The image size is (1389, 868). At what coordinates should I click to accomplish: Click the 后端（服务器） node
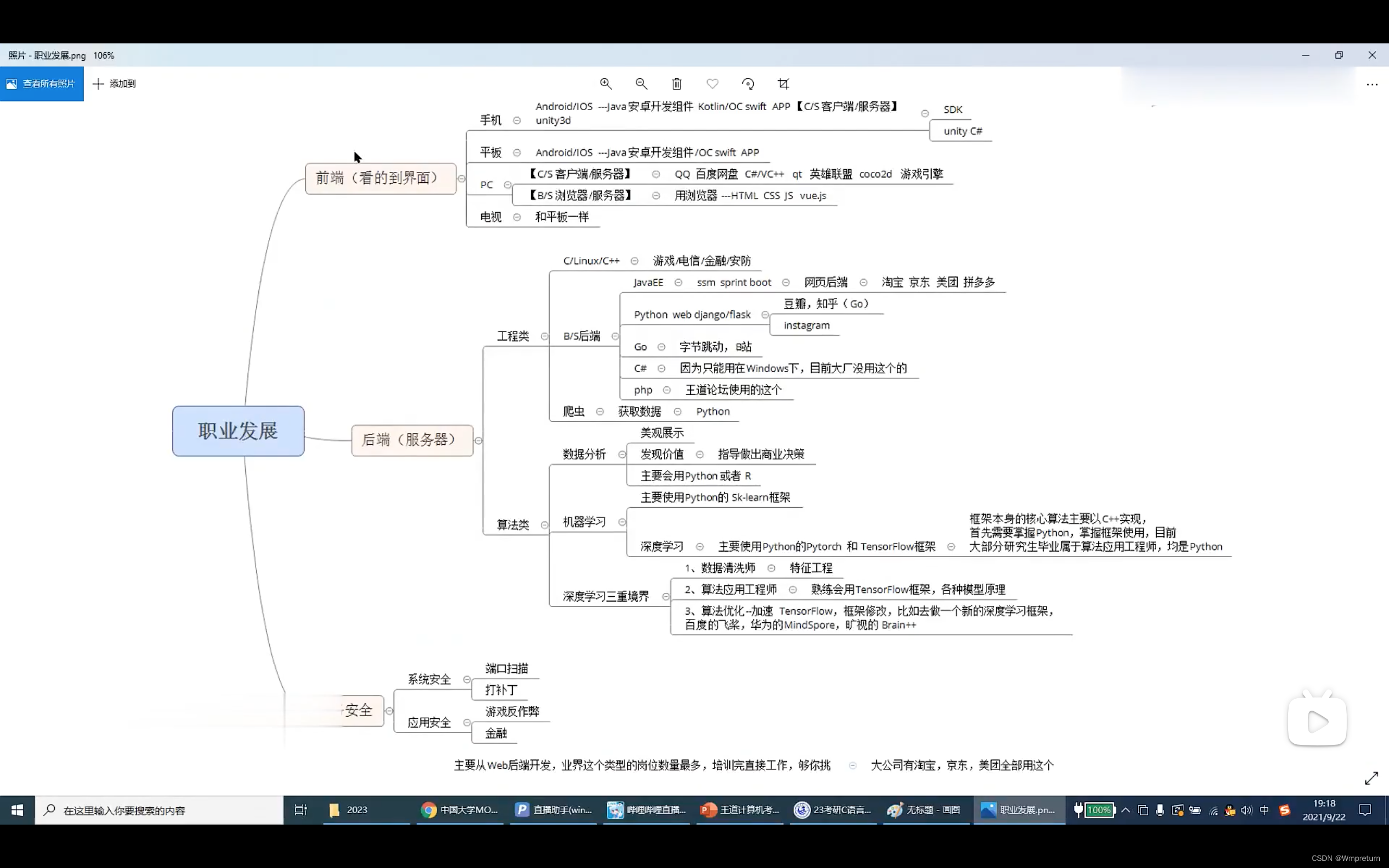[412, 441]
